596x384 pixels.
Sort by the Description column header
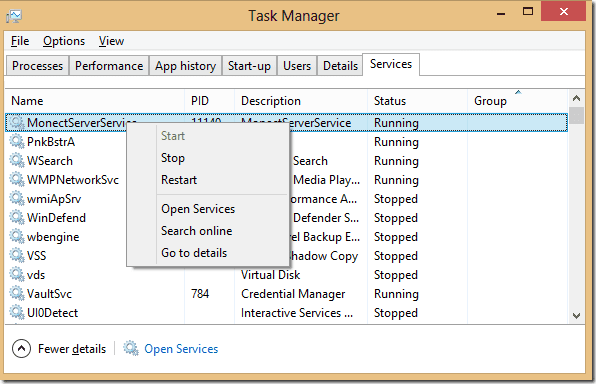click(x=301, y=101)
